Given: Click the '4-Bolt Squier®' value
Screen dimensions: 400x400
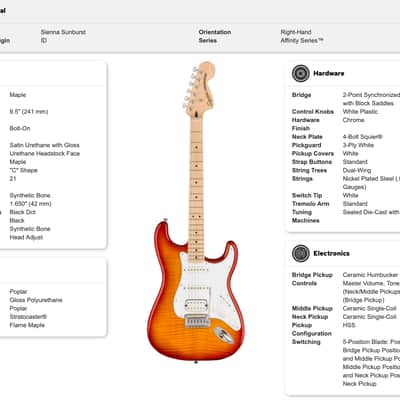Looking at the screenshot, I should (362, 137).
